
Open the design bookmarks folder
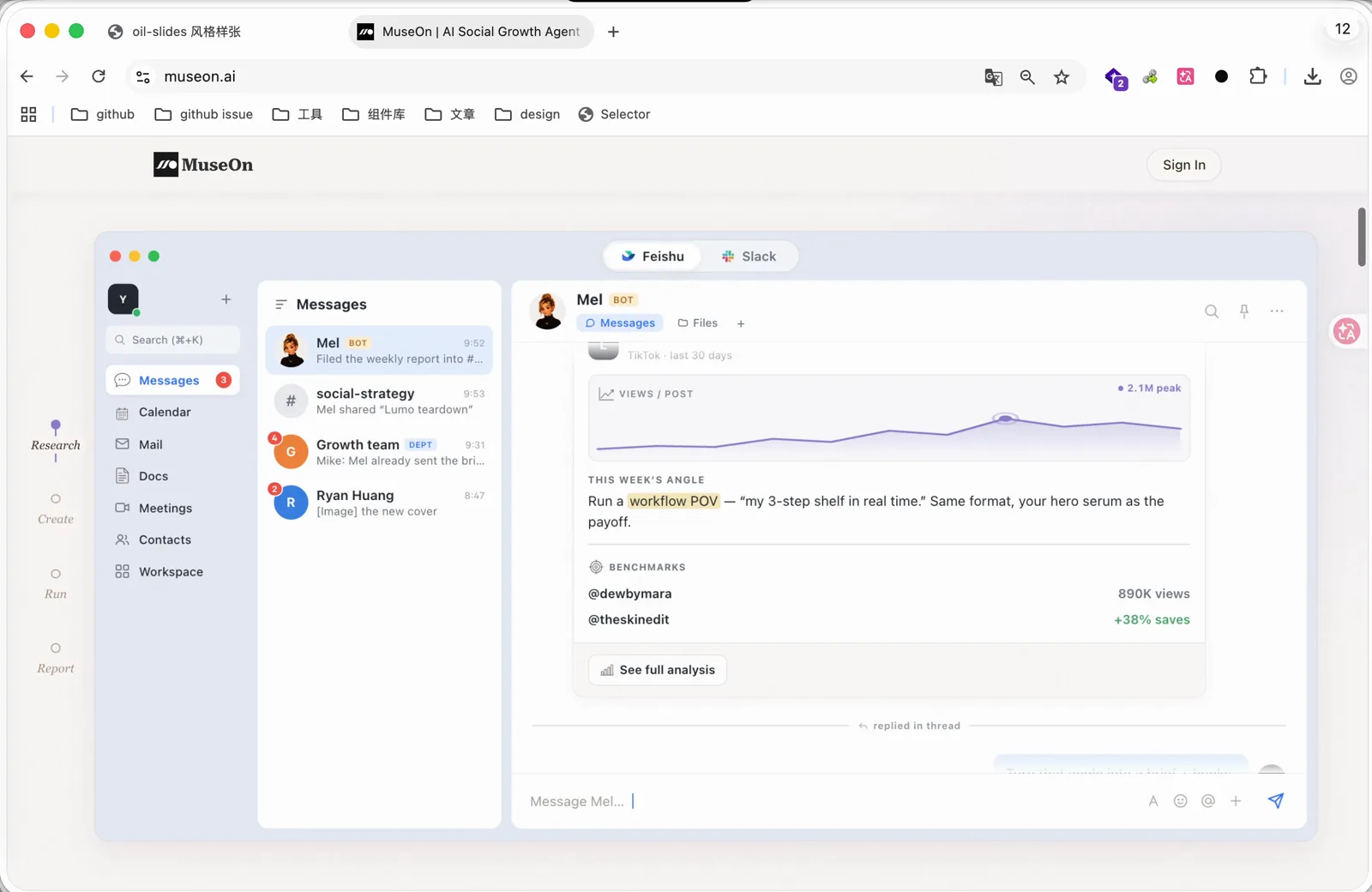tap(527, 114)
